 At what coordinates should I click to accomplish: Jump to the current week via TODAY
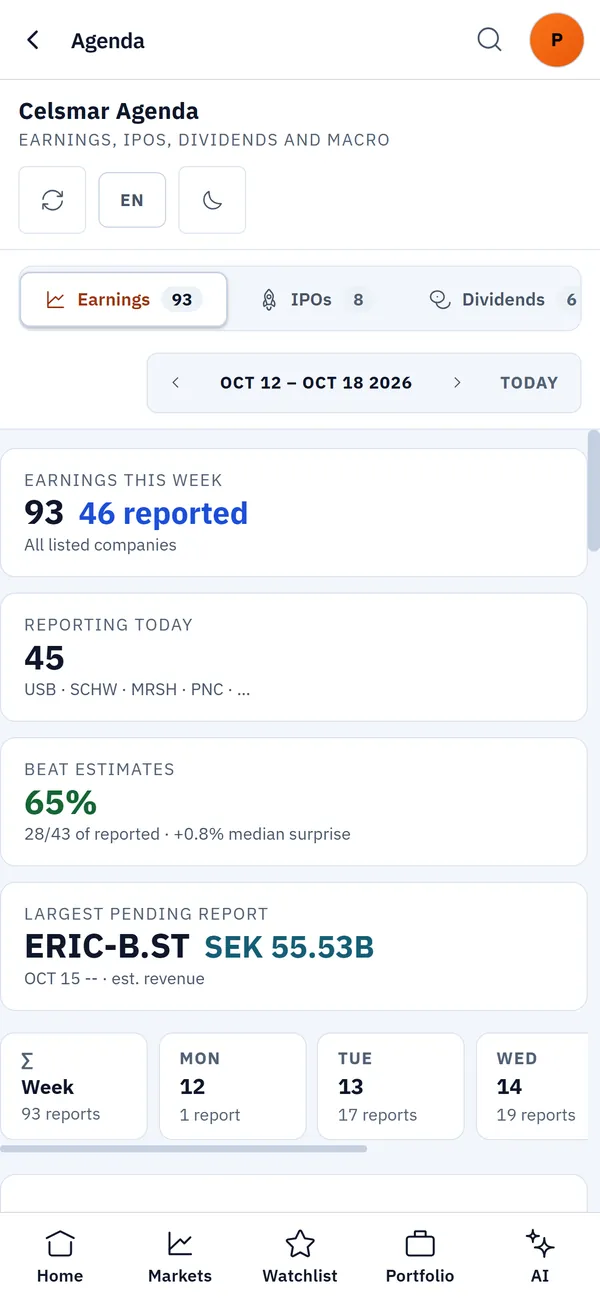point(529,383)
